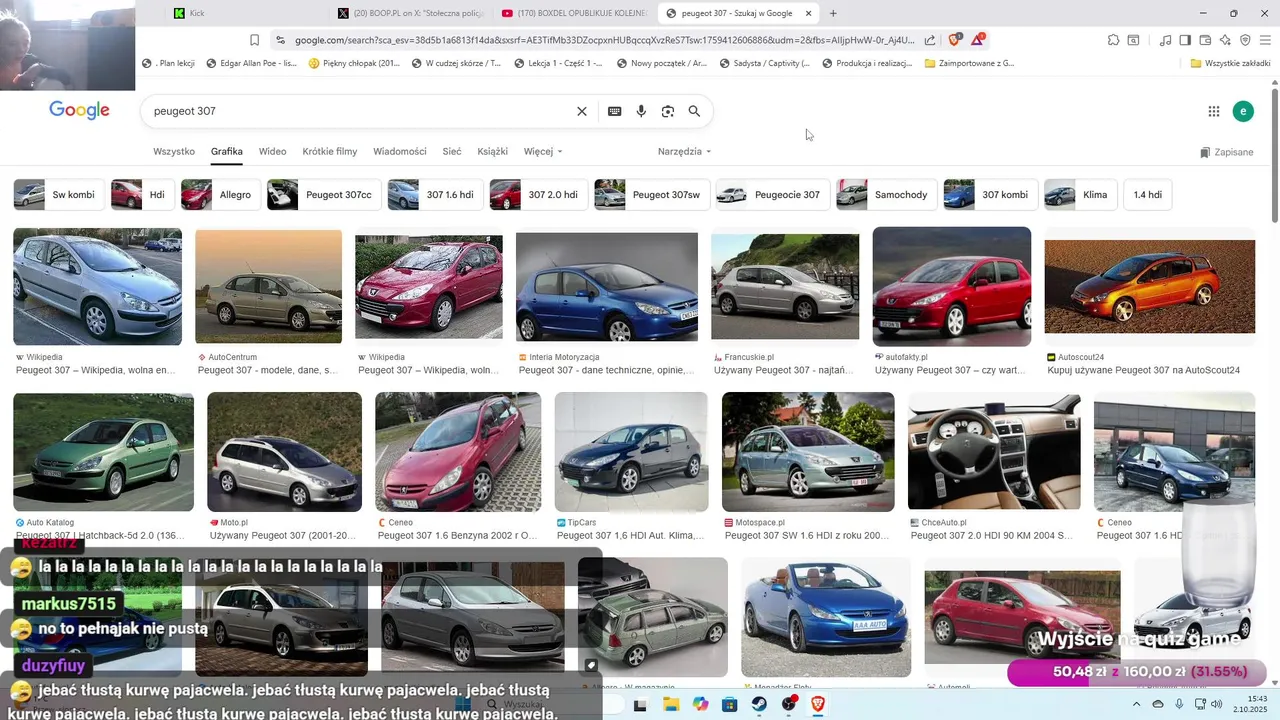Screen dimensions: 1280x720
Task: Click the Klima filter chip
Action: (1081, 195)
